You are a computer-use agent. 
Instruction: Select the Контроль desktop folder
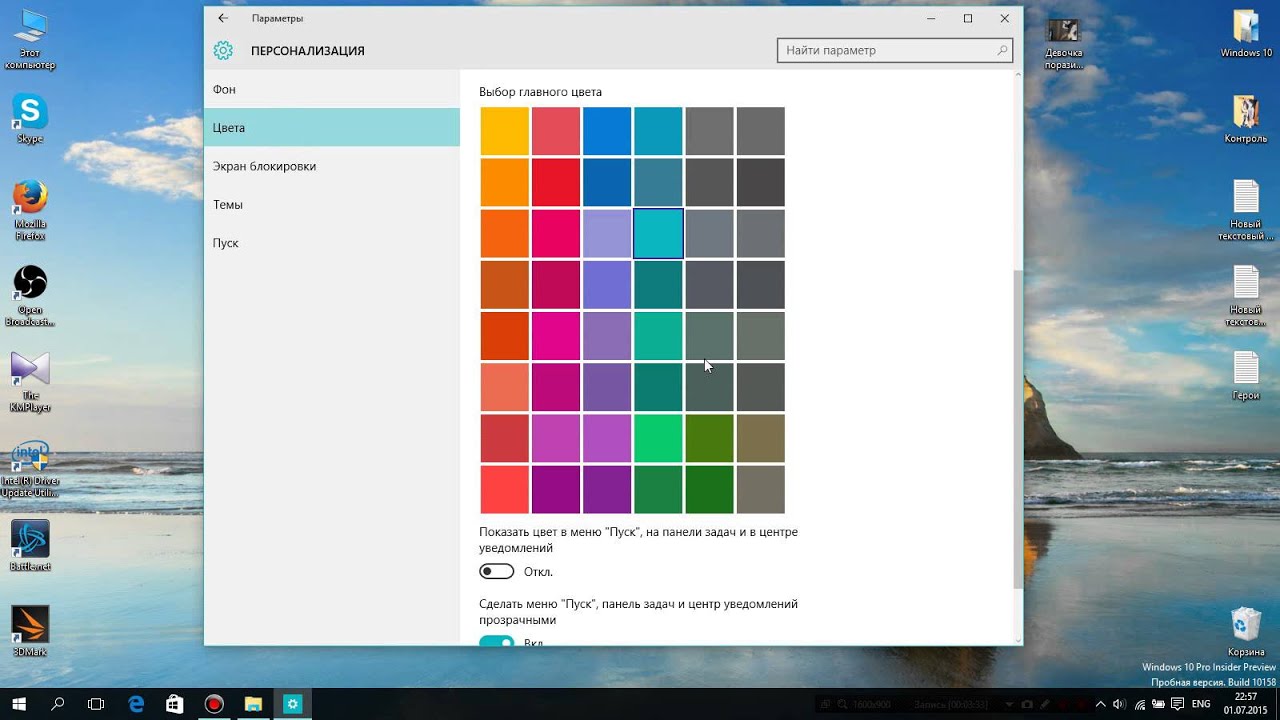point(1246,119)
